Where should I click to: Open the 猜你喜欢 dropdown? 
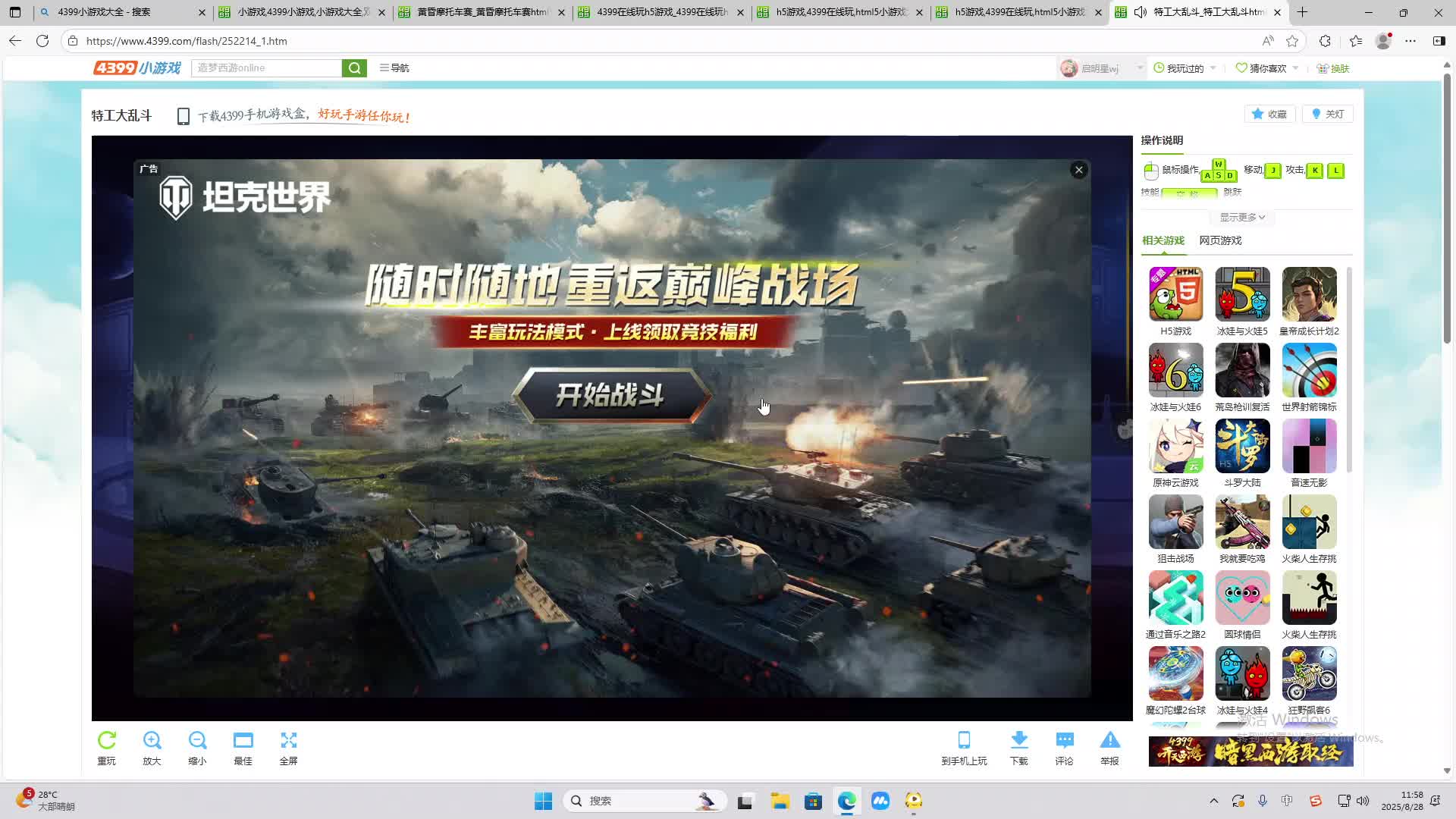pos(1267,68)
